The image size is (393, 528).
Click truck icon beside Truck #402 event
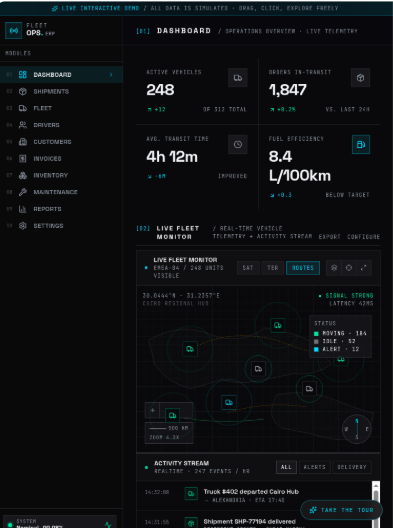tap(191, 494)
